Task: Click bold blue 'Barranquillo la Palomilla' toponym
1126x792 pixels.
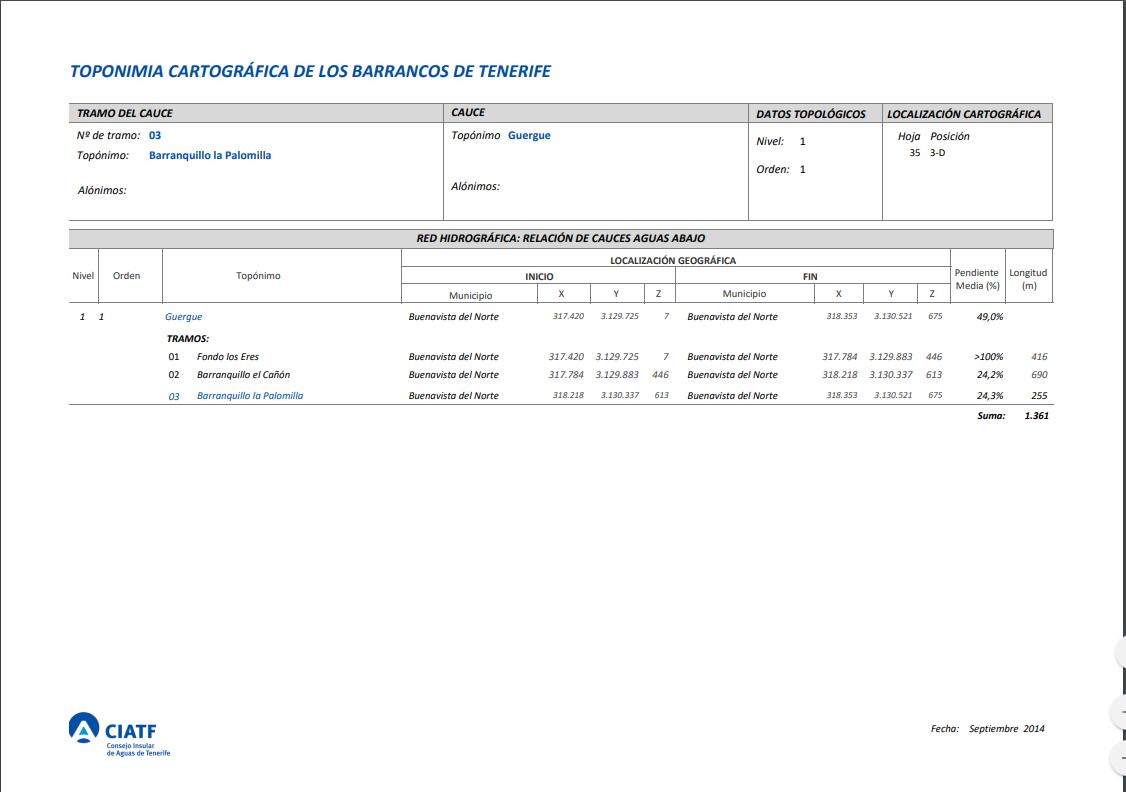Action: pyautogui.click(x=210, y=155)
